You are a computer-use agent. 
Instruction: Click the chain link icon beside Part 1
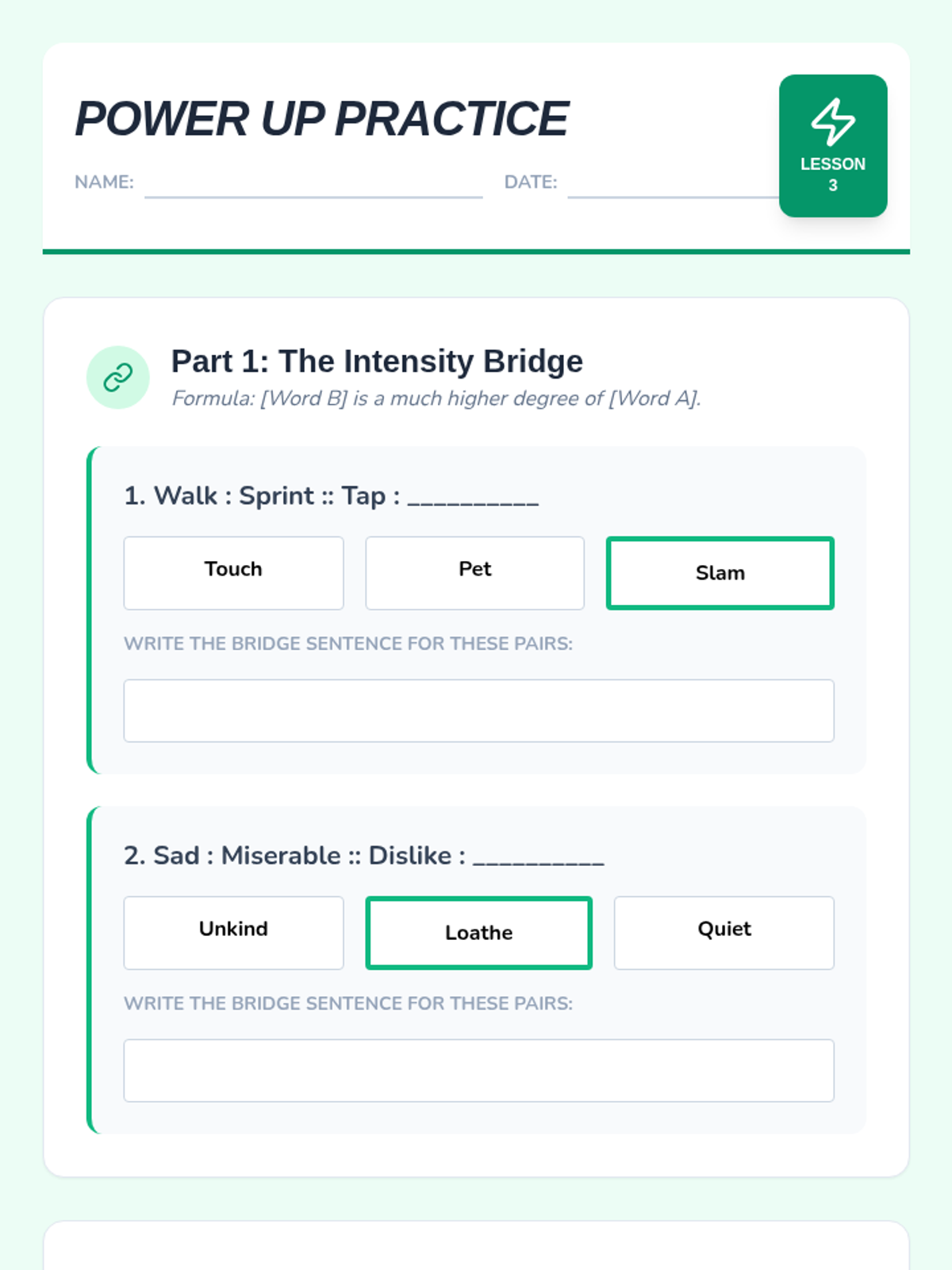pos(117,377)
